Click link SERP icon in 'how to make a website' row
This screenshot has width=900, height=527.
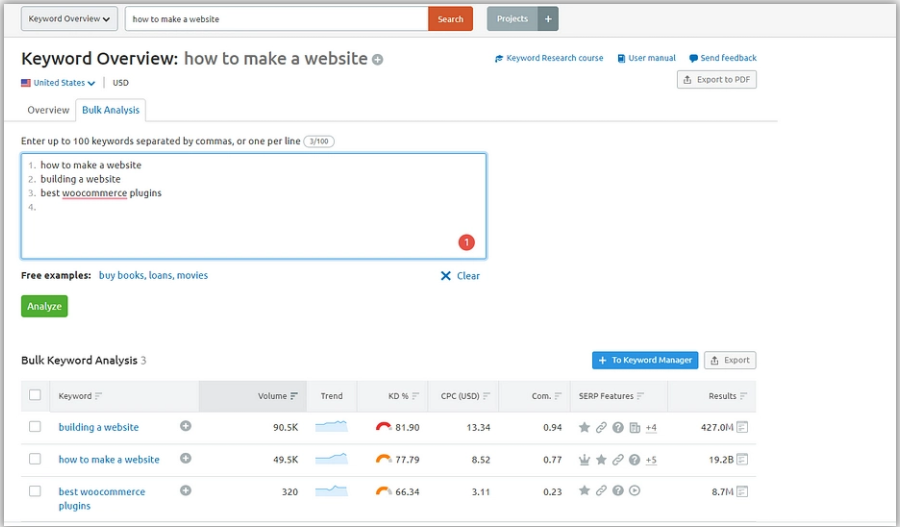(x=618, y=459)
